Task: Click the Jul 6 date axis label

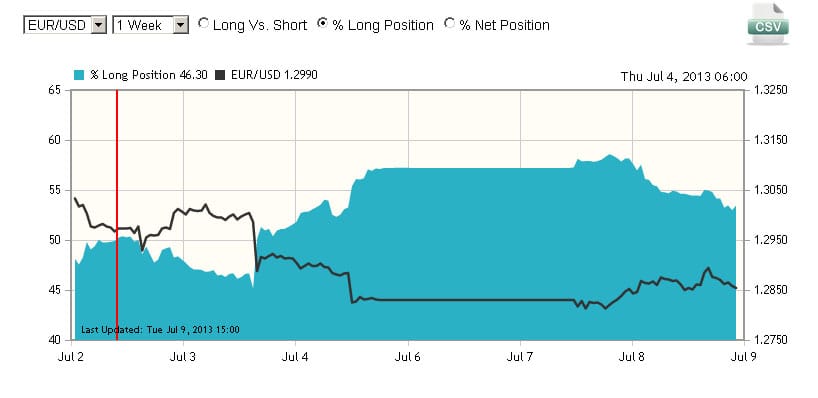Action: [x=408, y=357]
